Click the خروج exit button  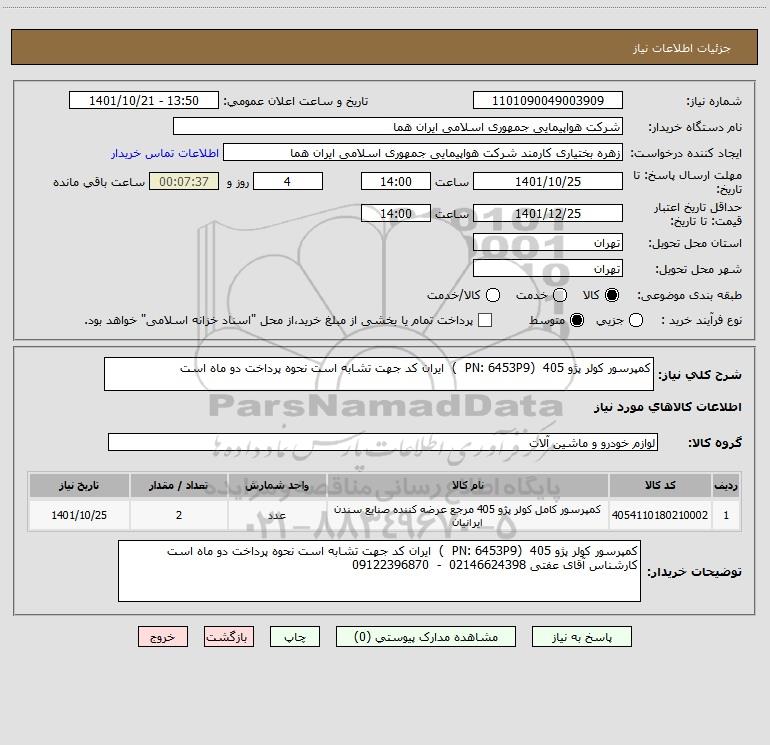point(163,637)
